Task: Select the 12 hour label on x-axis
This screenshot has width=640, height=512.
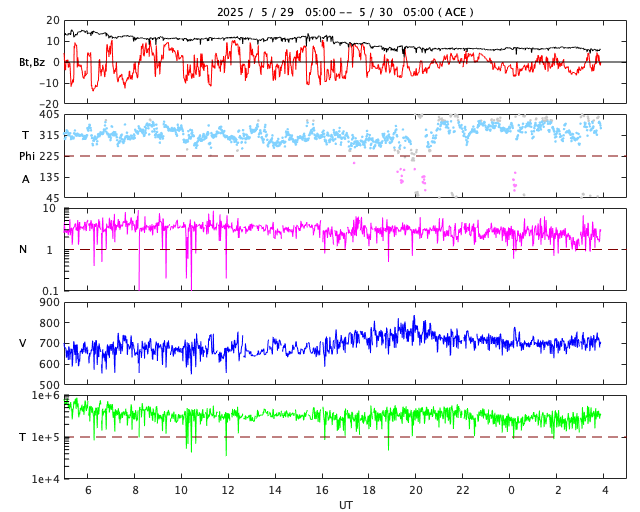Action: pyautogui.click(x=228, y=490)
